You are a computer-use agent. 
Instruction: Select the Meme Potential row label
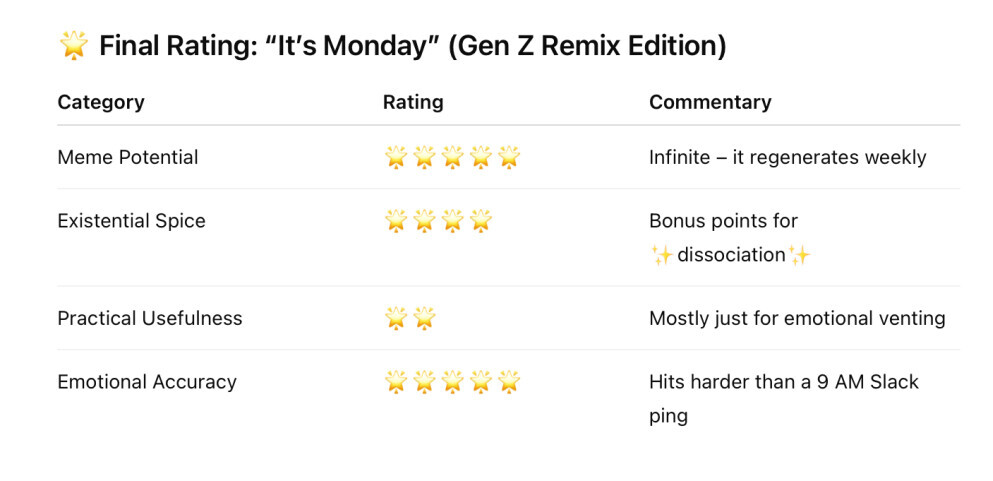[x=128, y=157]
